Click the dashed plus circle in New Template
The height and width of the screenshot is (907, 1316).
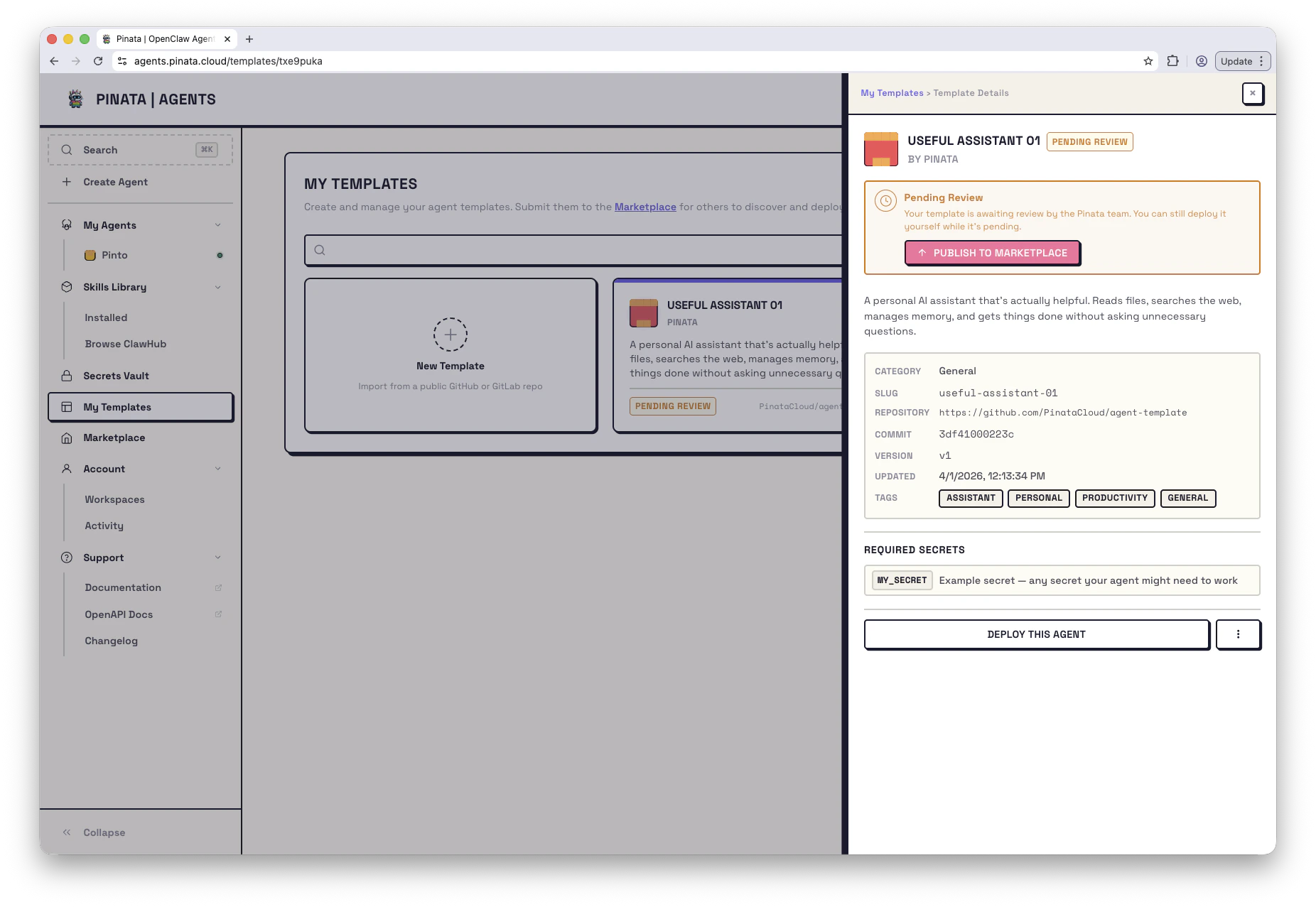point(451,335)
